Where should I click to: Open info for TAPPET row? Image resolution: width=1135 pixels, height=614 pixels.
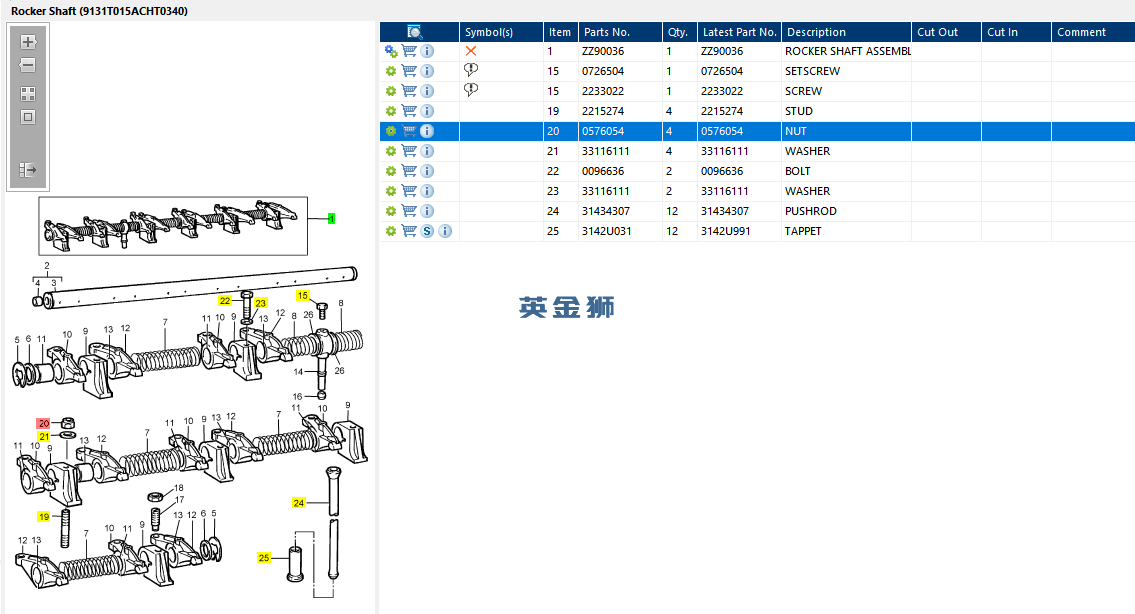[445, 231]
